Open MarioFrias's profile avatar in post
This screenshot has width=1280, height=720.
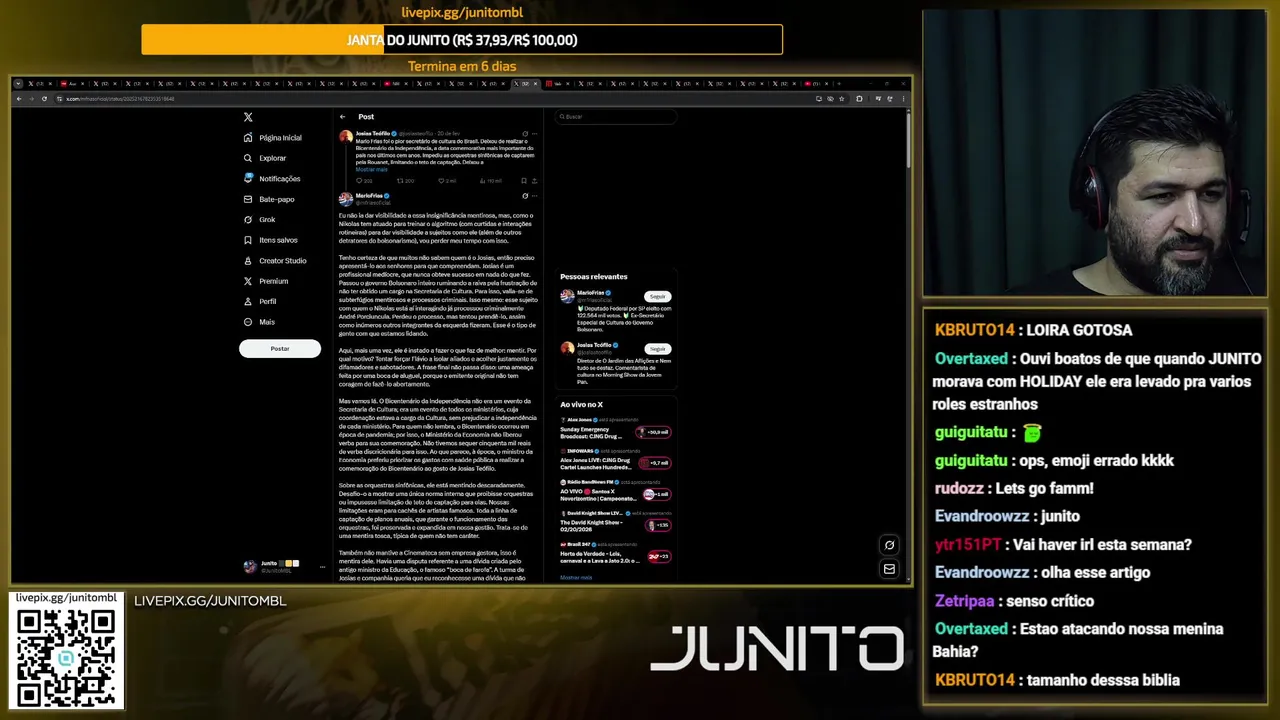(x=346, y=199)
